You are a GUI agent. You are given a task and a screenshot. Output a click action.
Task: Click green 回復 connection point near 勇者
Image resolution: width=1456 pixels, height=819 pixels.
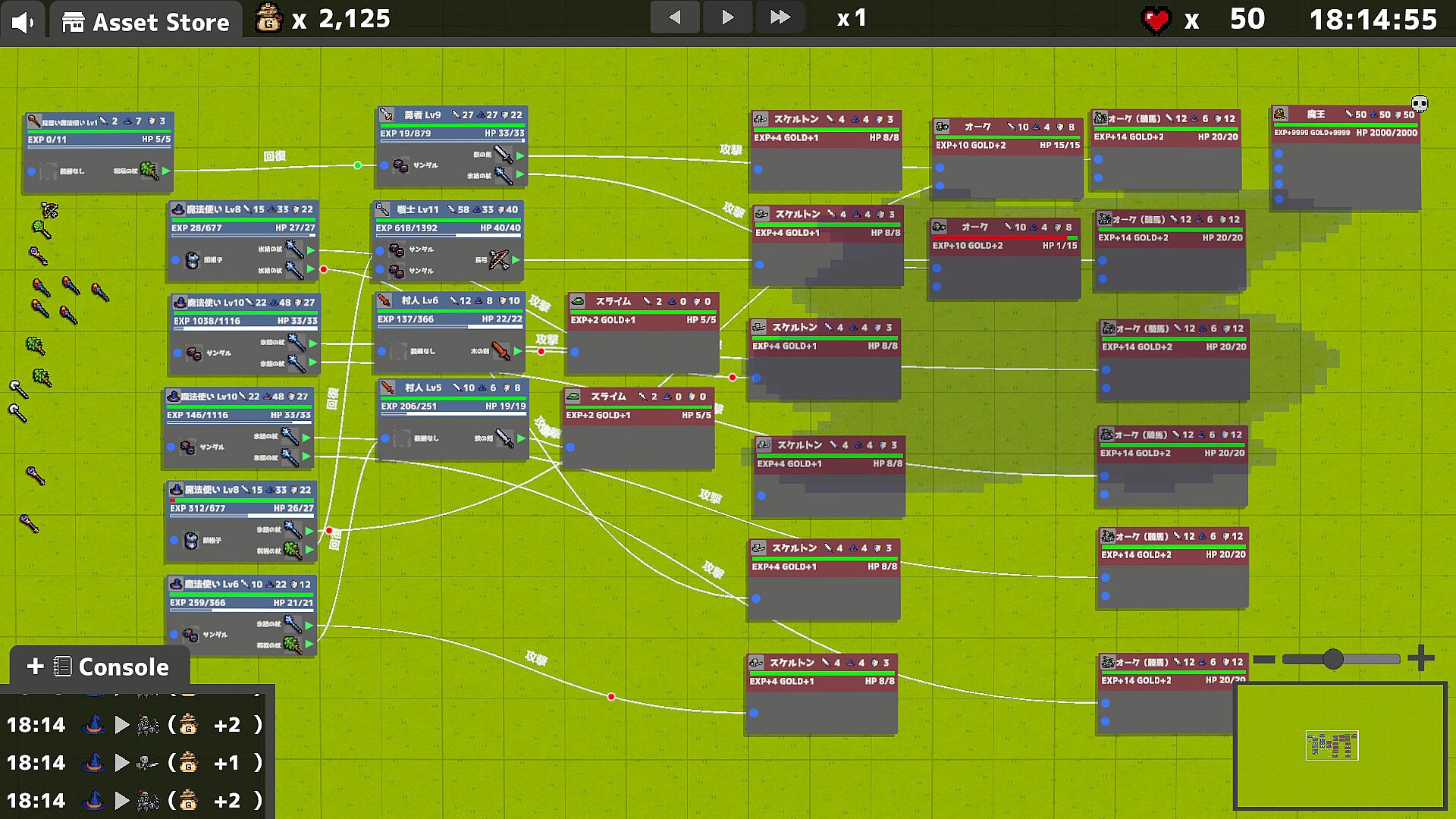tap(357, 165)
